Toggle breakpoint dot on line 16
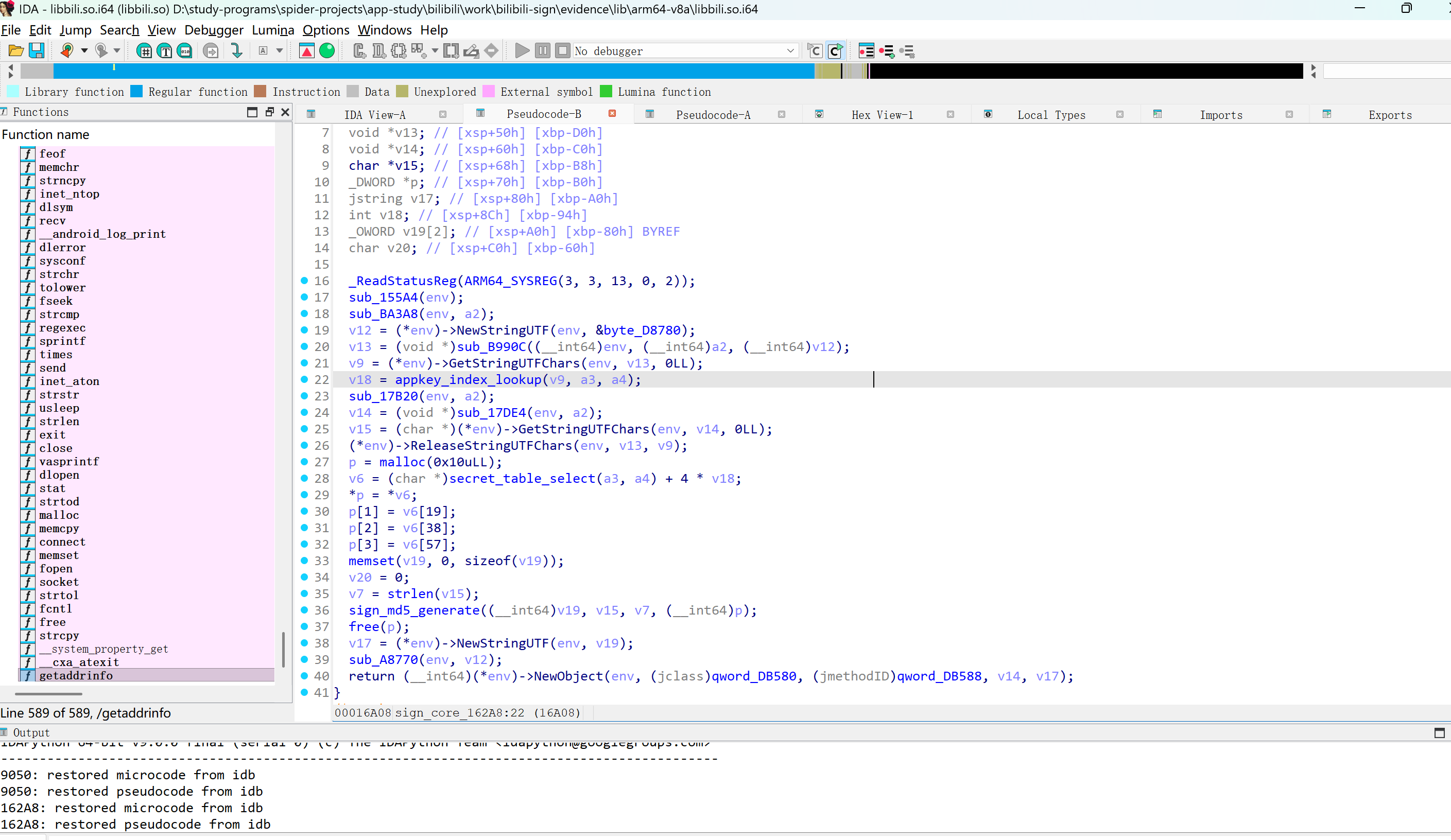The width and height of the screenshot is (1451, 840). click(305, 281)
